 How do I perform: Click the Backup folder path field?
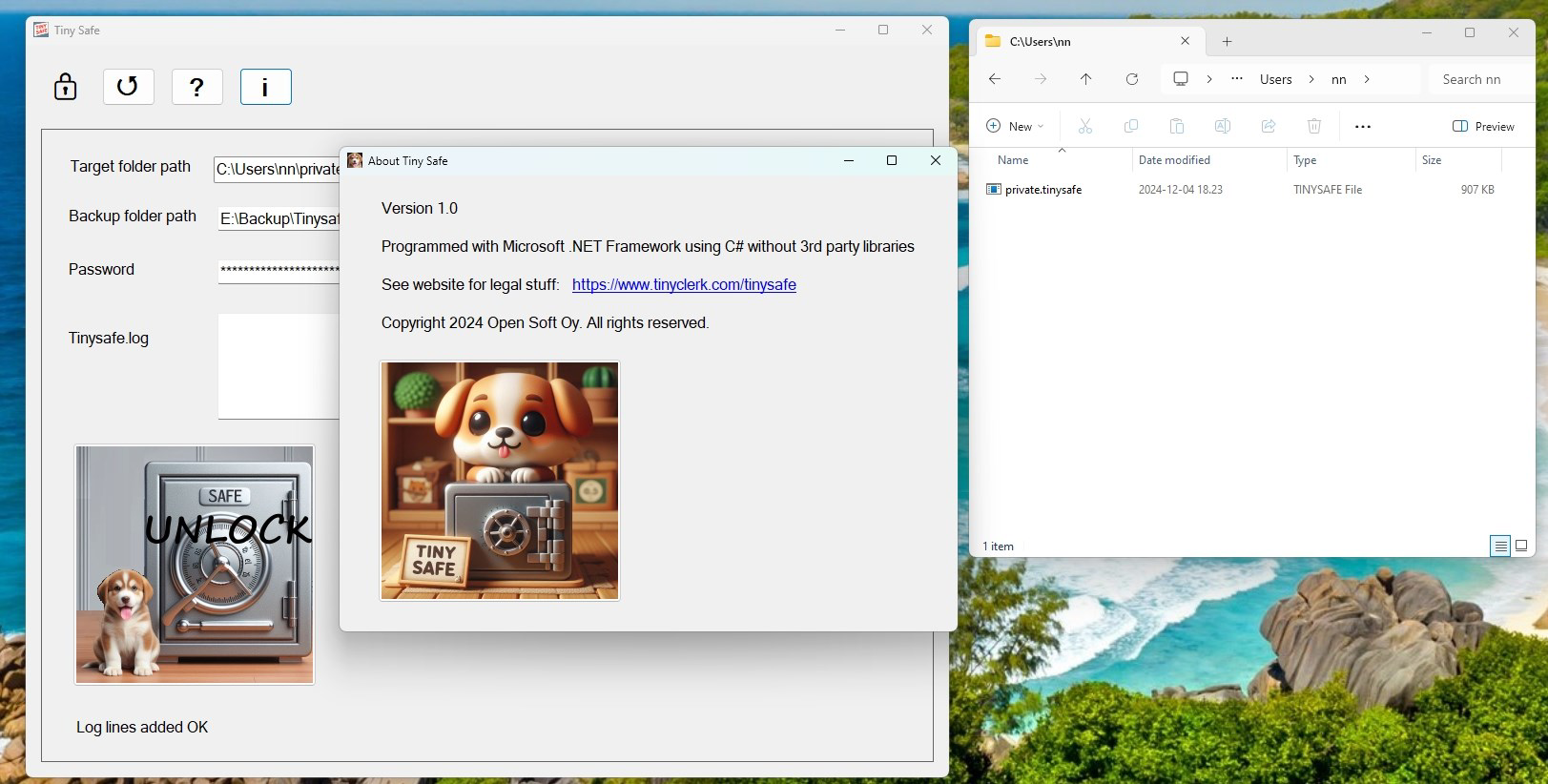tap(279, 218)
